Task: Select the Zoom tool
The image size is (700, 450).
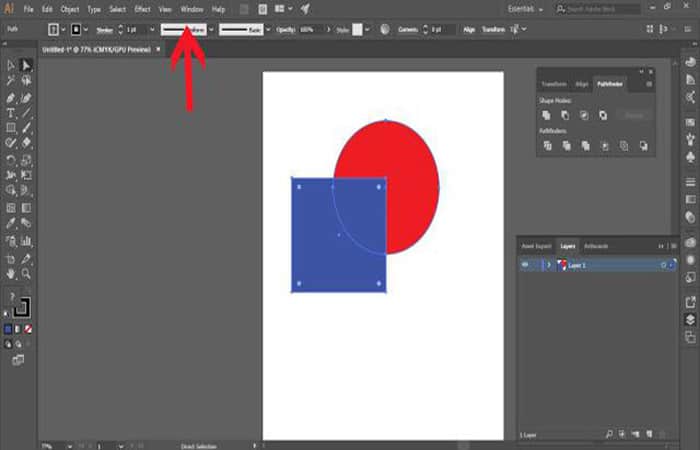Action: coord(26,274)
